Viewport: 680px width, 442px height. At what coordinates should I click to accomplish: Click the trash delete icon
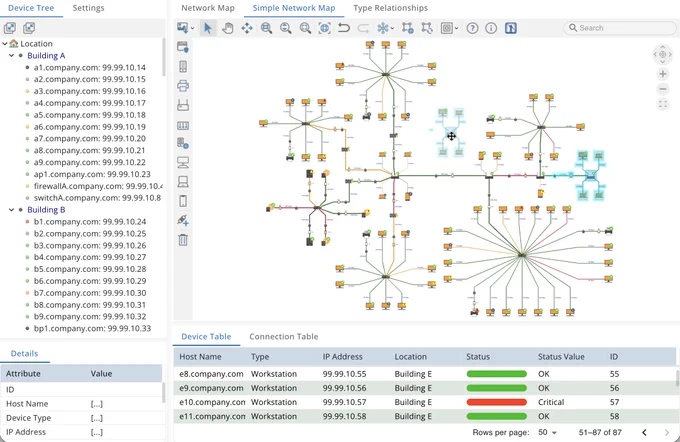pyautogui.click(x=183, y=240)
